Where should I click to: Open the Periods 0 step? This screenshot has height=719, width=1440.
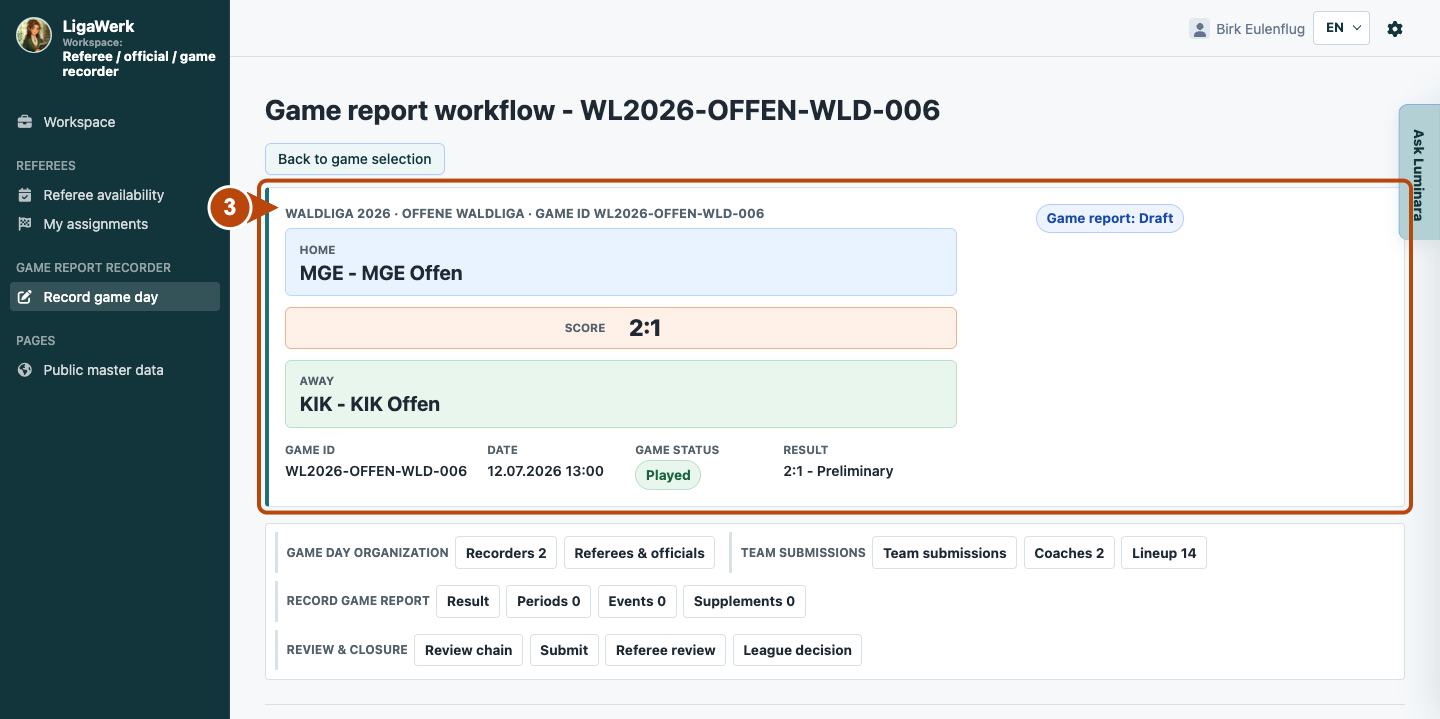click(549, 601)
